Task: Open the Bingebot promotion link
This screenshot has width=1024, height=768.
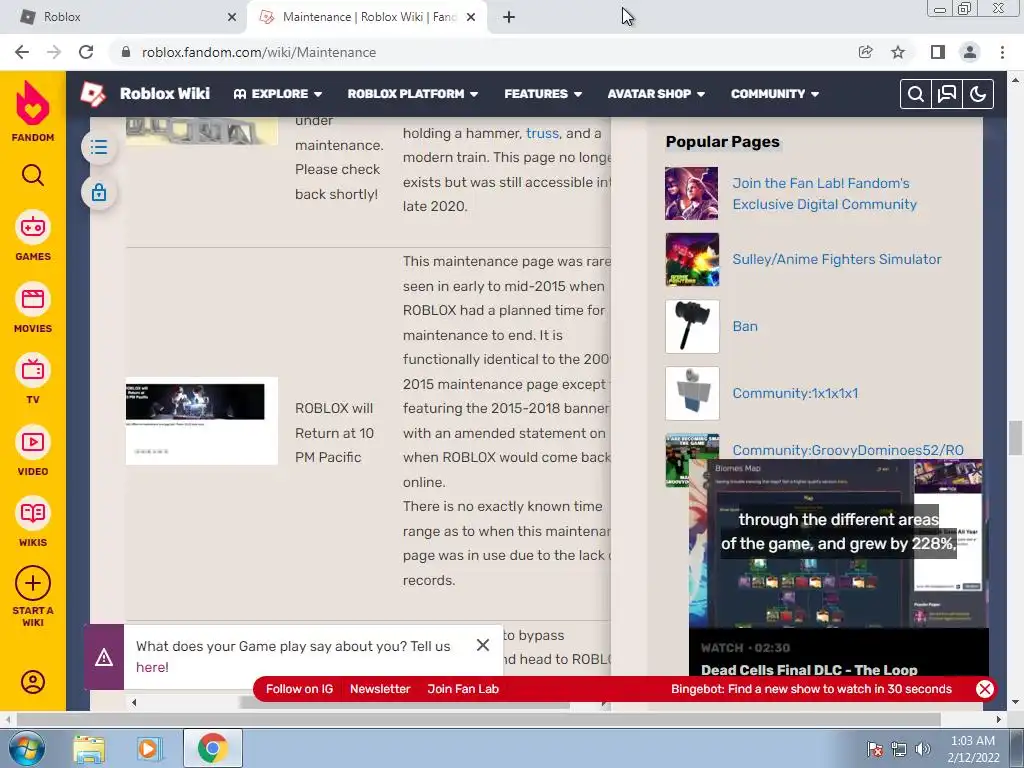Action: click(x=811, y=689)
